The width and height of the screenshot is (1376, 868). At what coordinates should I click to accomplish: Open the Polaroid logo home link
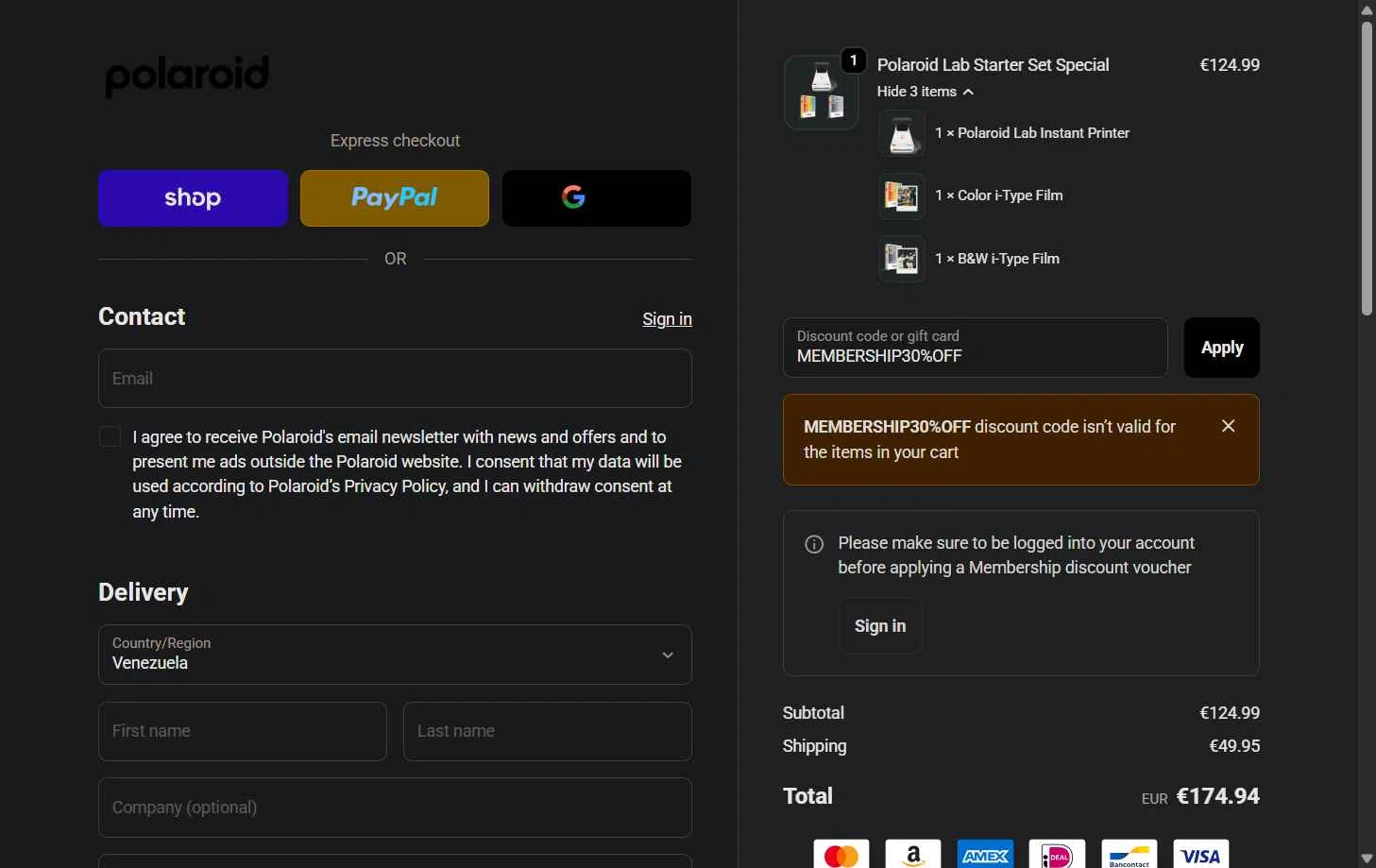pyautogui.click(x=187, y=76)
